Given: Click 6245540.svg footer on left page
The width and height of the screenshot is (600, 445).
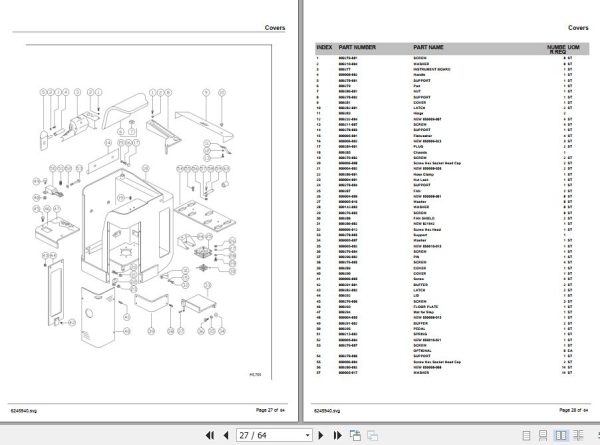Looking at the screenshot, I should point(24,411).
